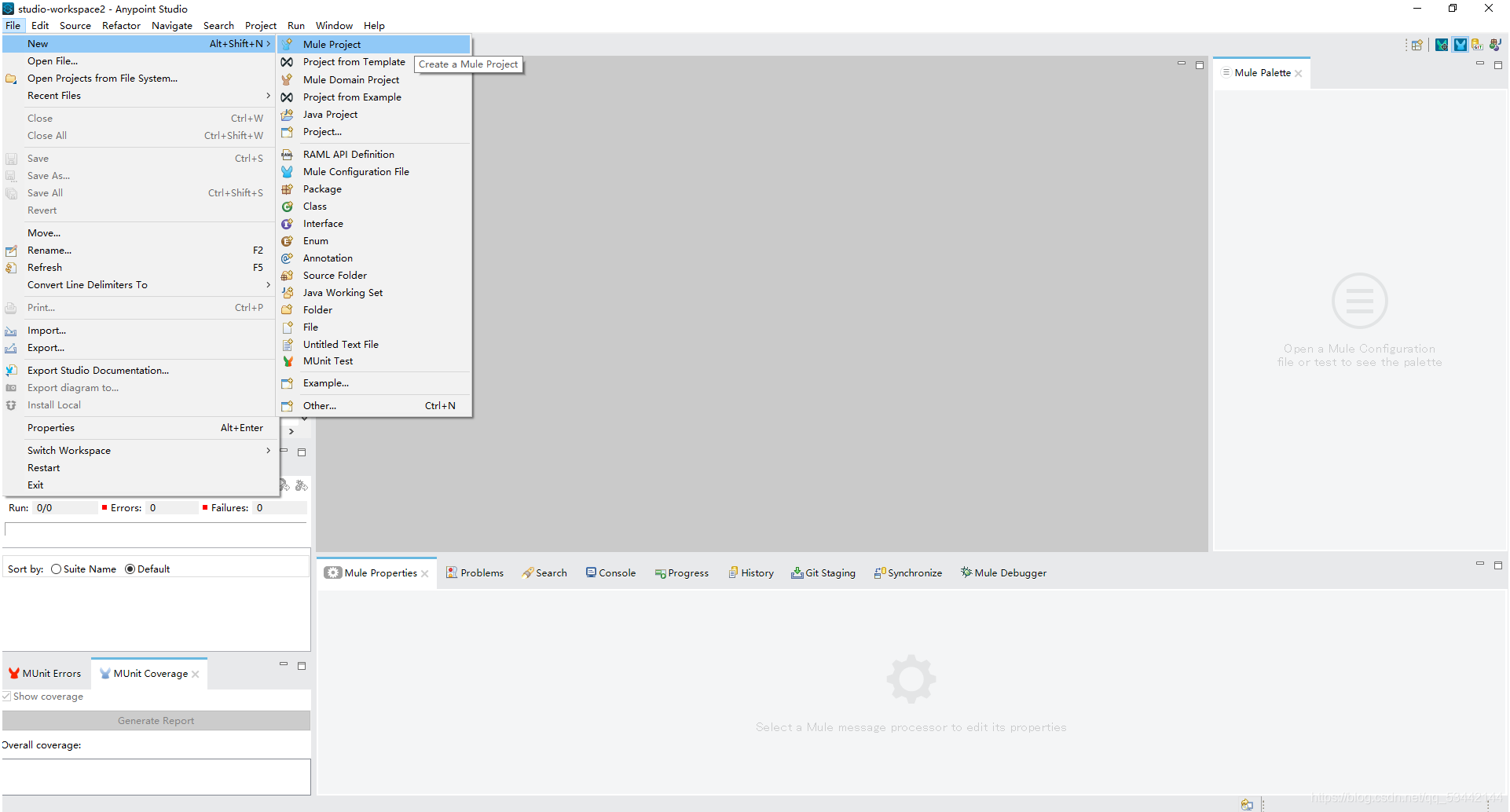The image size is (1510, 812).
Task: Click the Java Working Set icon
Action: [x=288, y=293]
